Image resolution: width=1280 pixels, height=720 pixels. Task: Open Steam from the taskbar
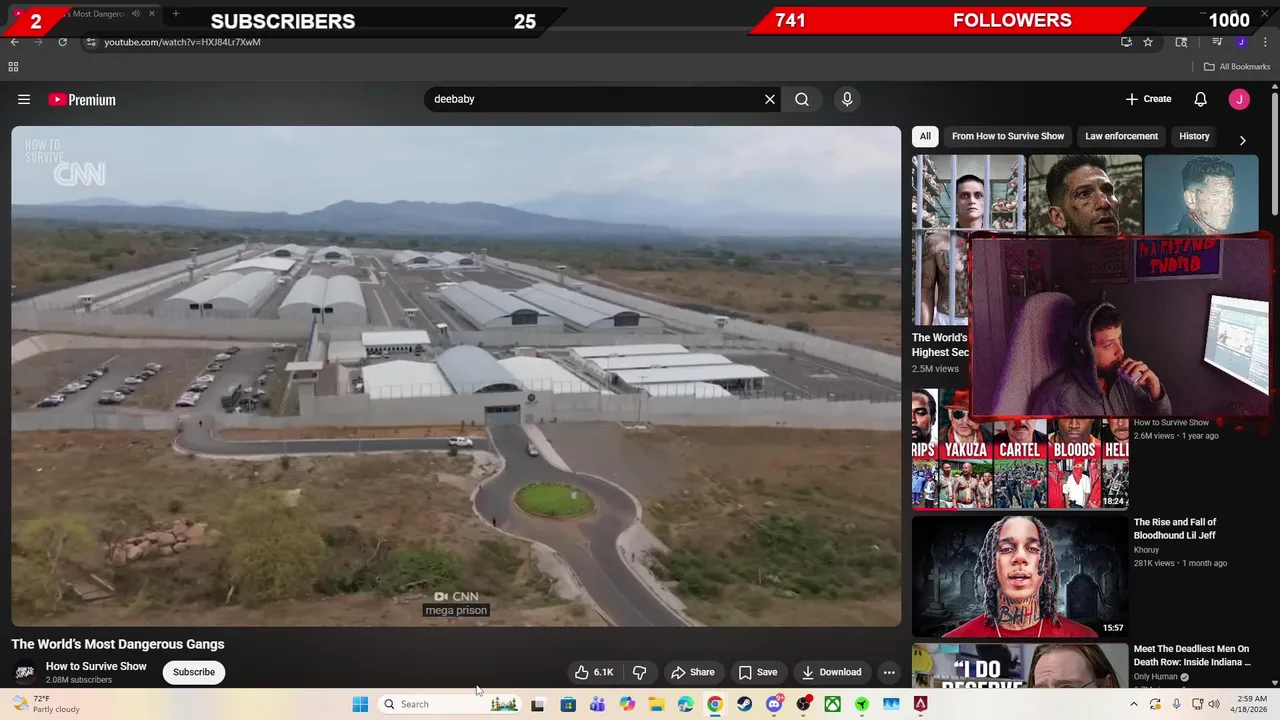[x=744, y=704]
